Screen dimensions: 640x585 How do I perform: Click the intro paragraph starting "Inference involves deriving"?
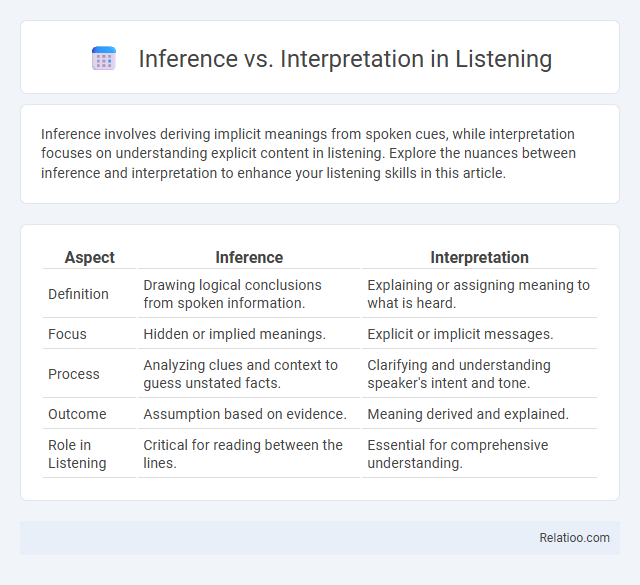308,153
